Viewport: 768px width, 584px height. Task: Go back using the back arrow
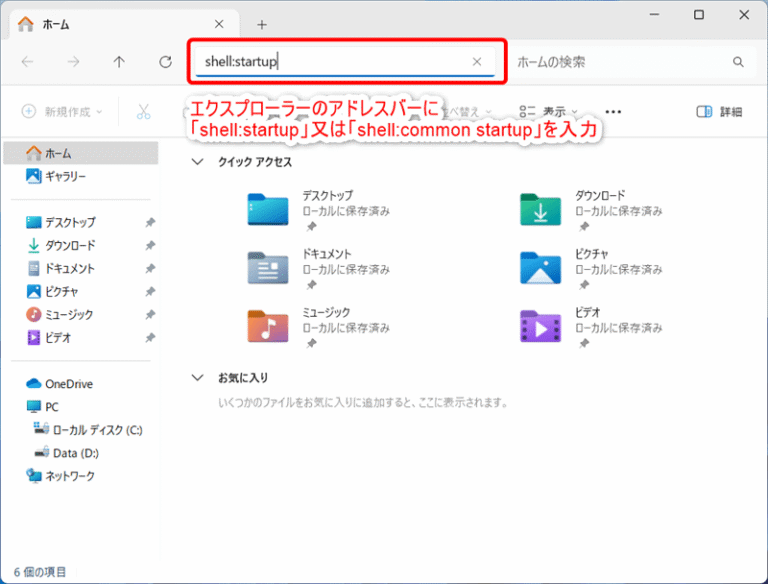[x=27, y=62]
